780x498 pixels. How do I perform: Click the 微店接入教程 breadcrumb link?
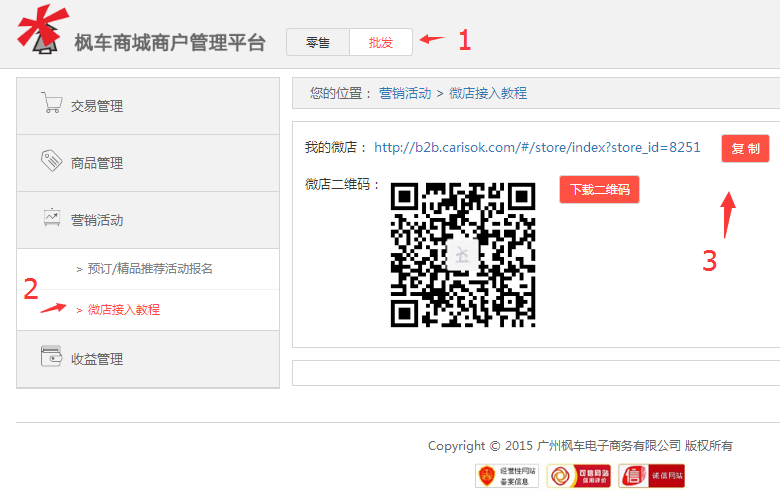[x=488, y=94]
